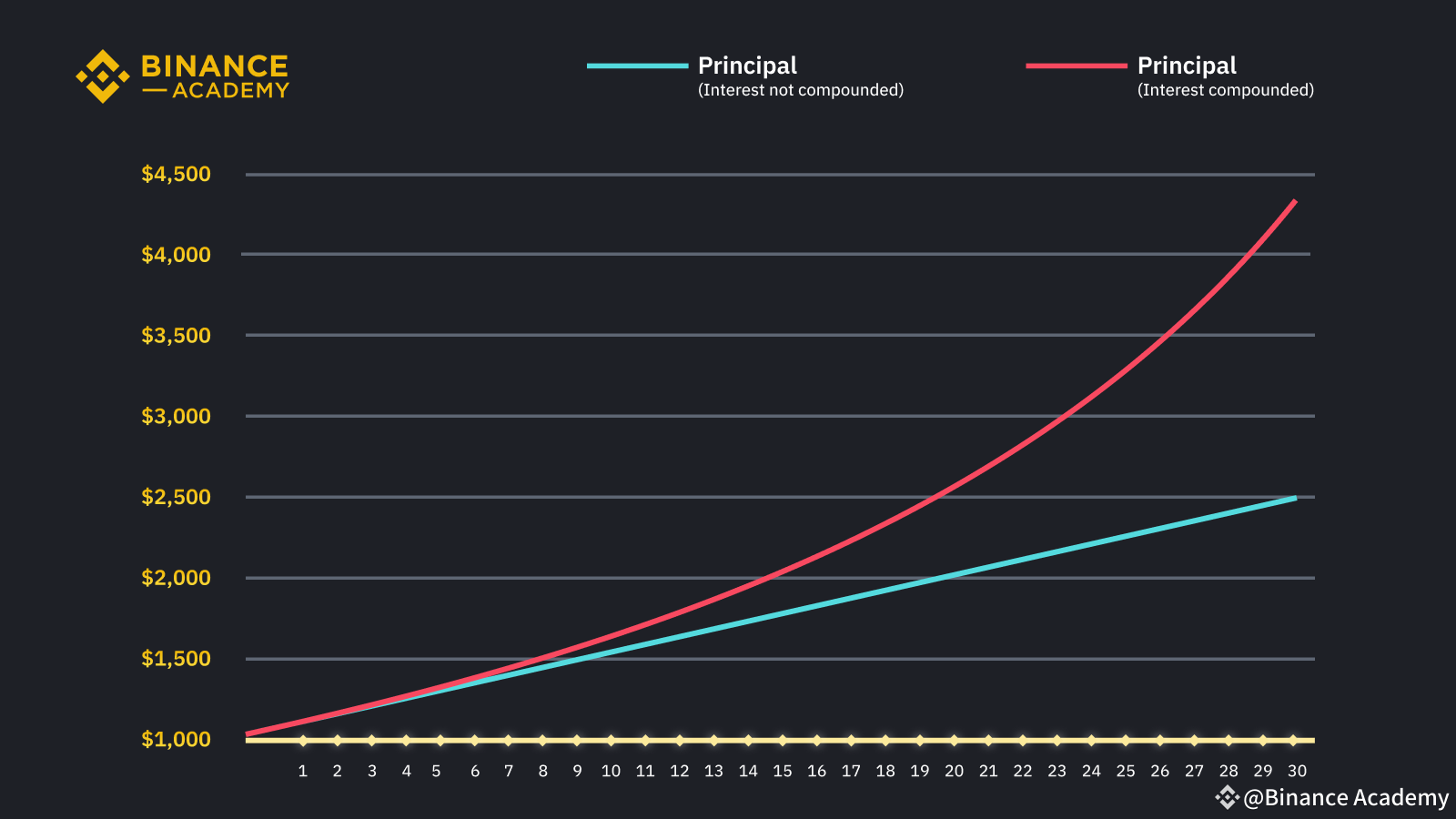Click the diamond marker above period 10
Screen dimensions: 1456x819
coord(611,740)
